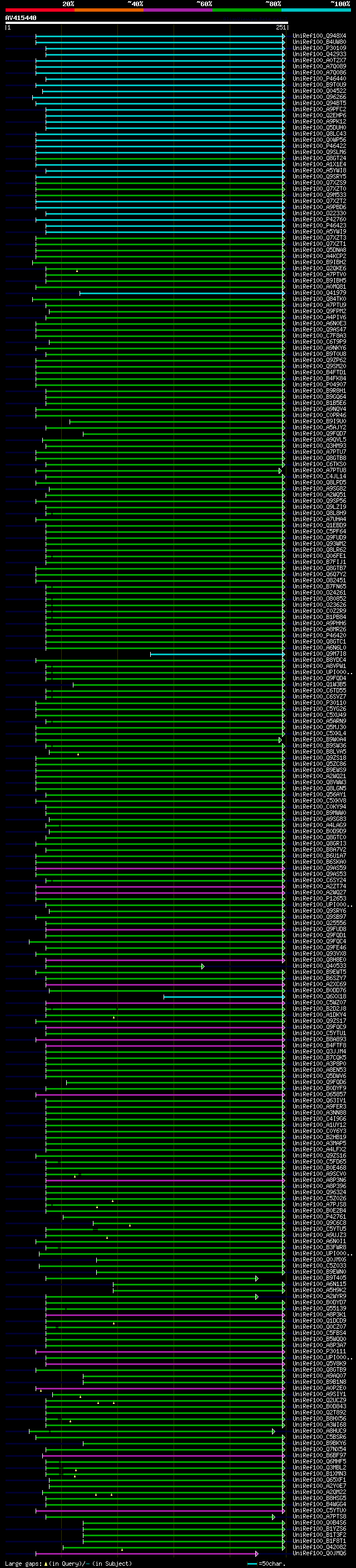
Task: Open hit UniRef100_B4UW80
Action: pyautogui.click(x=319, y=42)
